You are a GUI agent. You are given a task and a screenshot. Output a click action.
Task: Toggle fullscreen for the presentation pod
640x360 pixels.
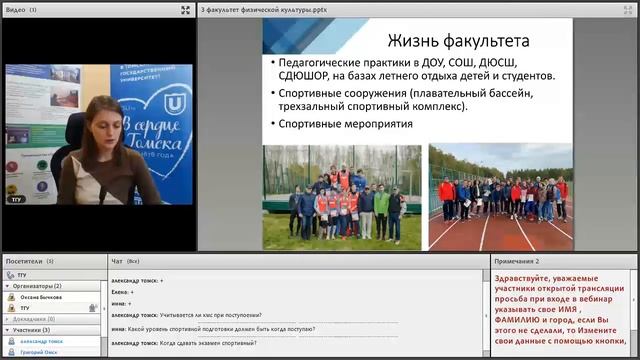pos(628,10)
